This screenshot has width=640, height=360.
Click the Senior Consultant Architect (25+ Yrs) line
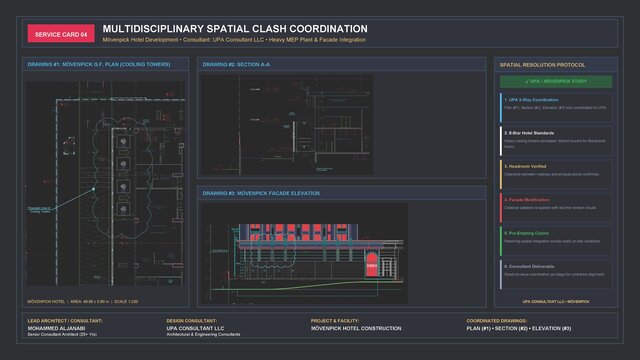[62, 335]
